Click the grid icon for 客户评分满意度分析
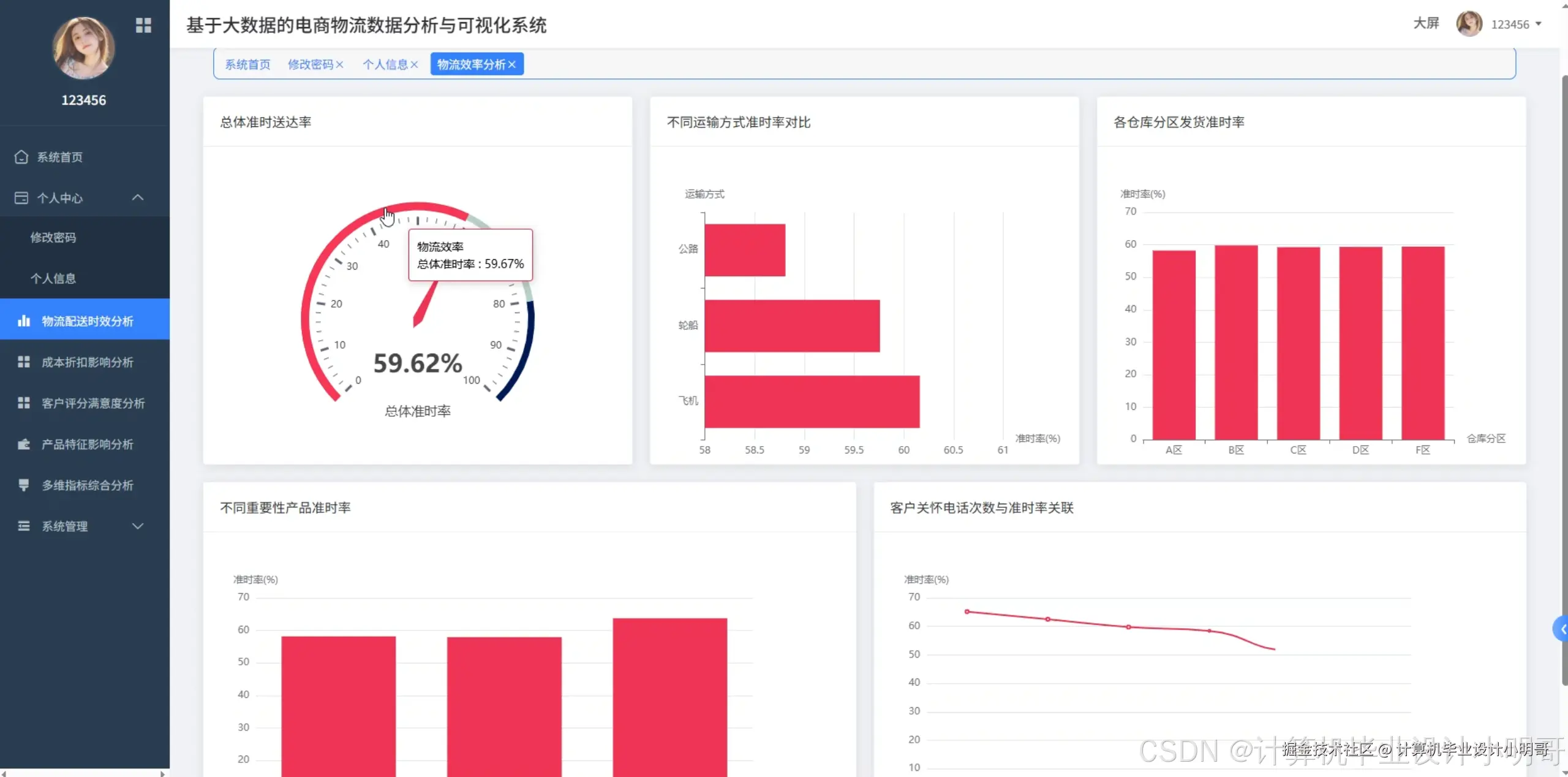The height and width of the screenshot is (777, 1568). click(24, 403)
